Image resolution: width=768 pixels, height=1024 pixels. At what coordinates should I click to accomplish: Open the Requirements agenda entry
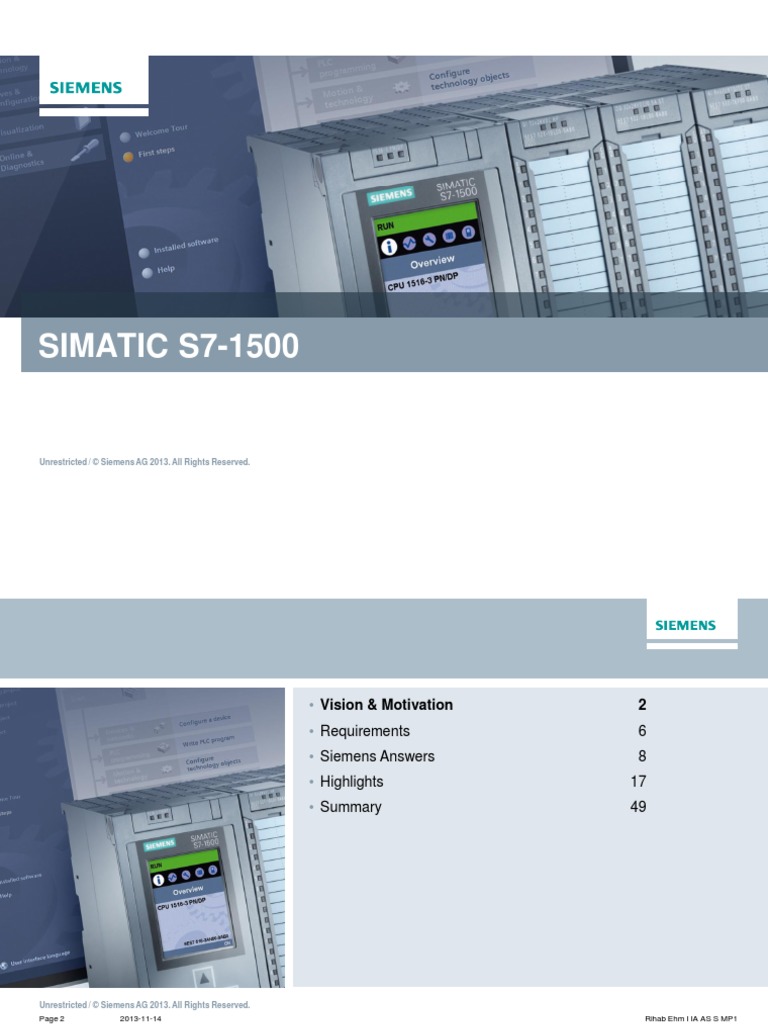click(x=364, y=731)
